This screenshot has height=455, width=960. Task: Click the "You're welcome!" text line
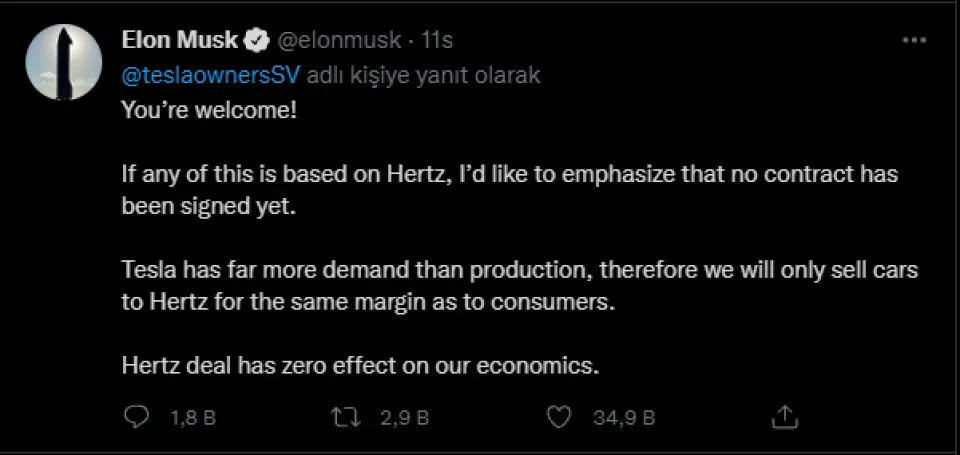pyautogui.click(x=208, y=110)
